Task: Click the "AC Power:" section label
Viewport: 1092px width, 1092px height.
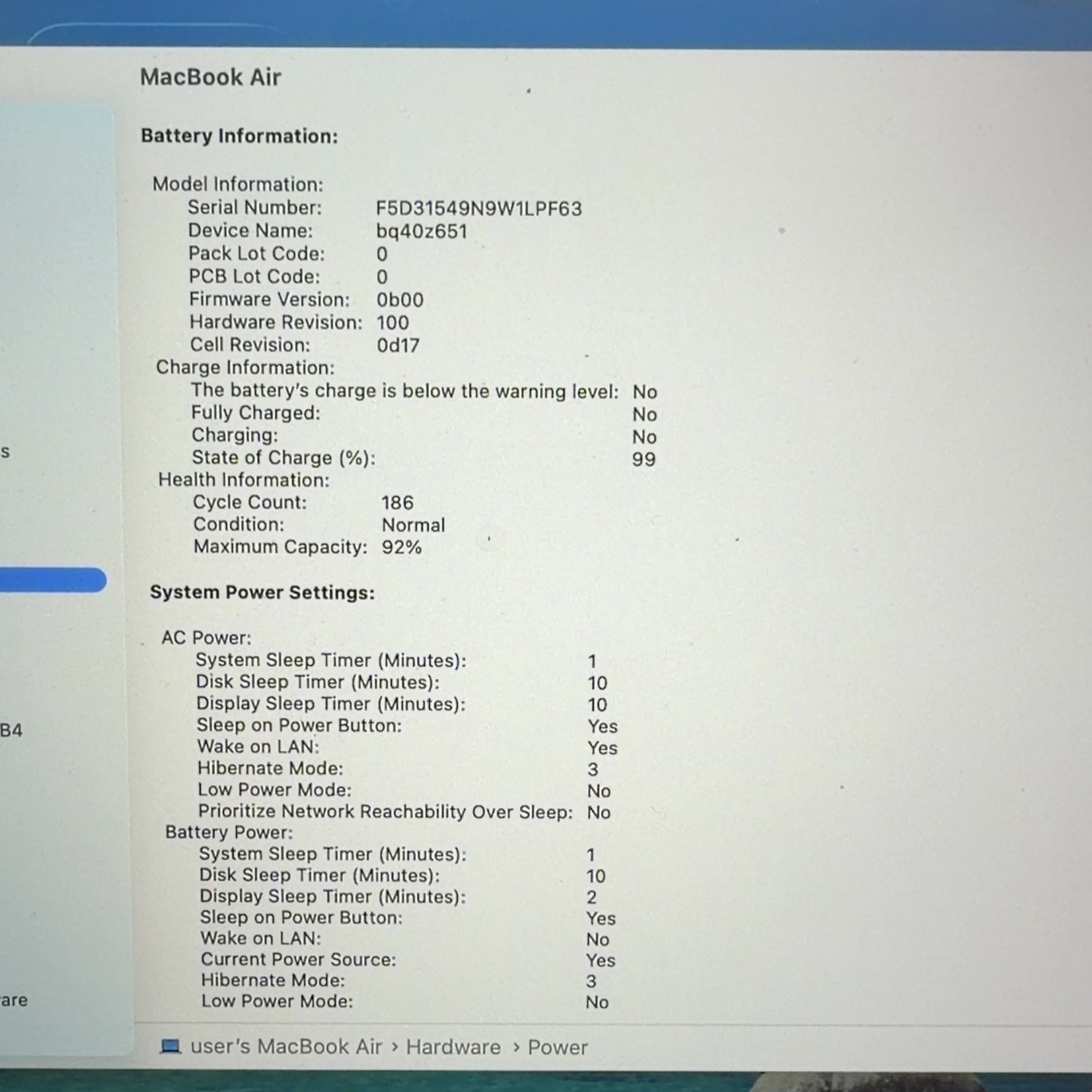Action: [x=206, y=638]
